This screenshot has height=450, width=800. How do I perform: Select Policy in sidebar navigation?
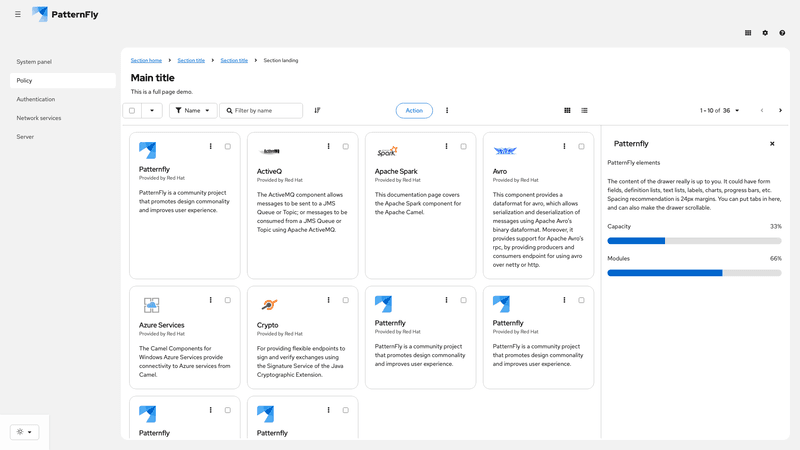(63, 81)
